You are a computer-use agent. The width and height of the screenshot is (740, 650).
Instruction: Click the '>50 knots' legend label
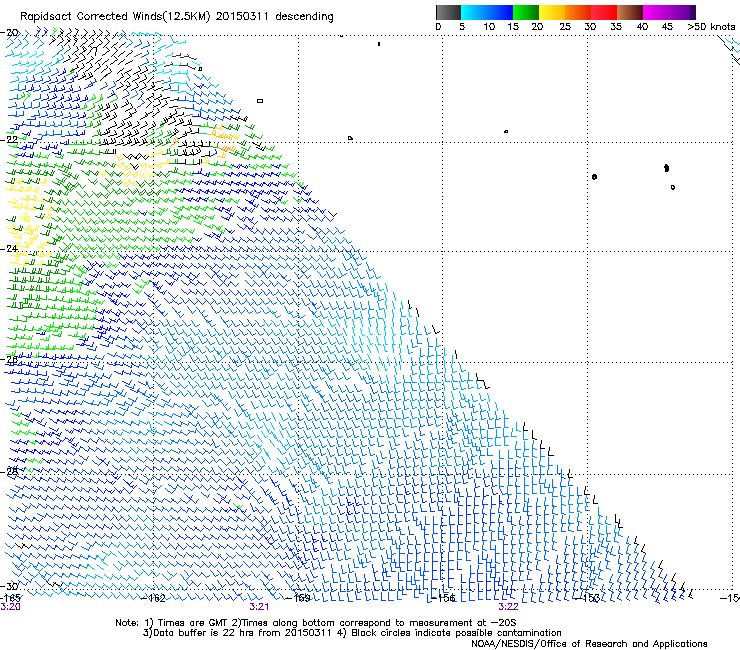tap(711, 27)
